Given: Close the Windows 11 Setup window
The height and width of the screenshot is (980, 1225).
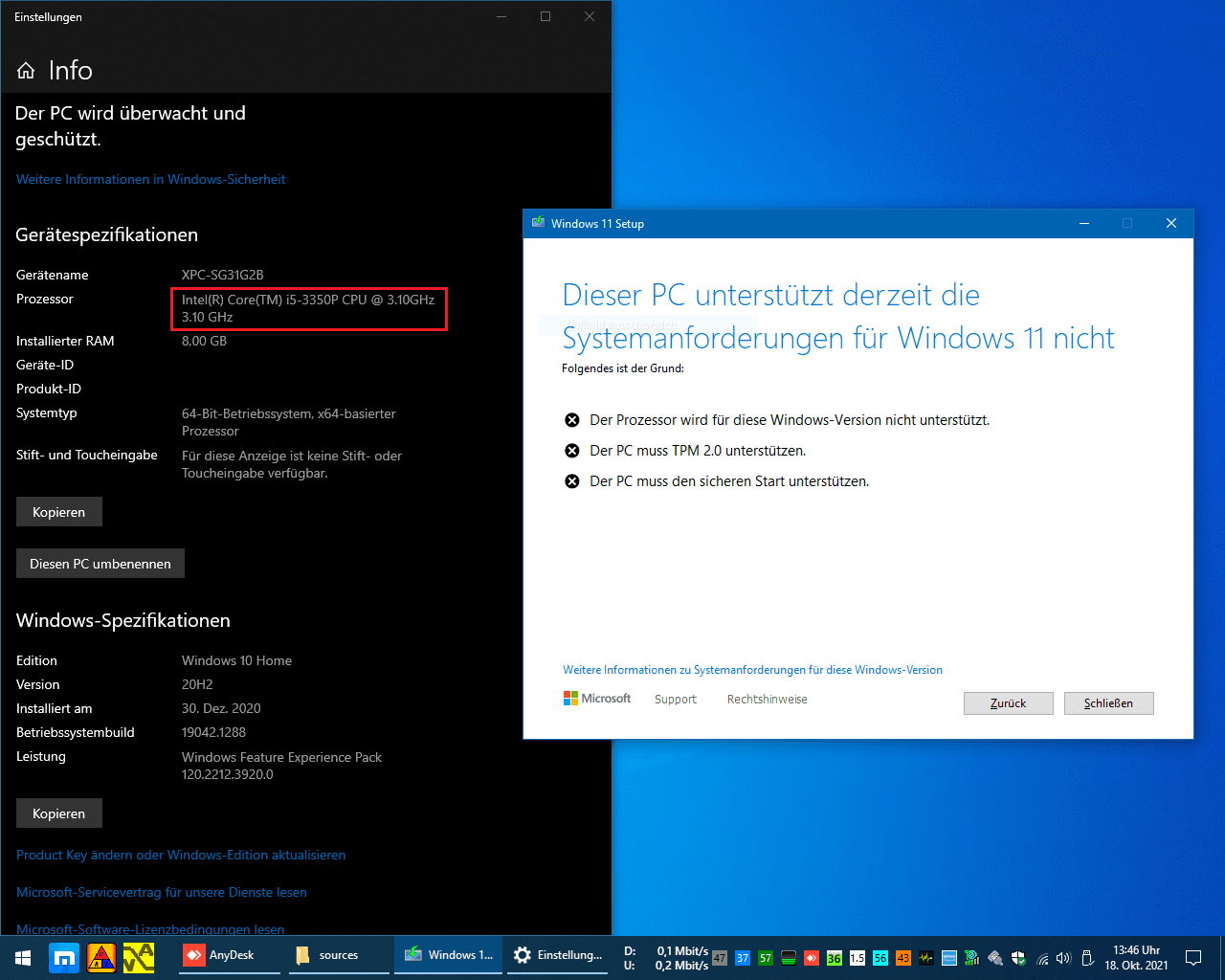Looking at the screenshot, I should click(x=1171, y=223).
